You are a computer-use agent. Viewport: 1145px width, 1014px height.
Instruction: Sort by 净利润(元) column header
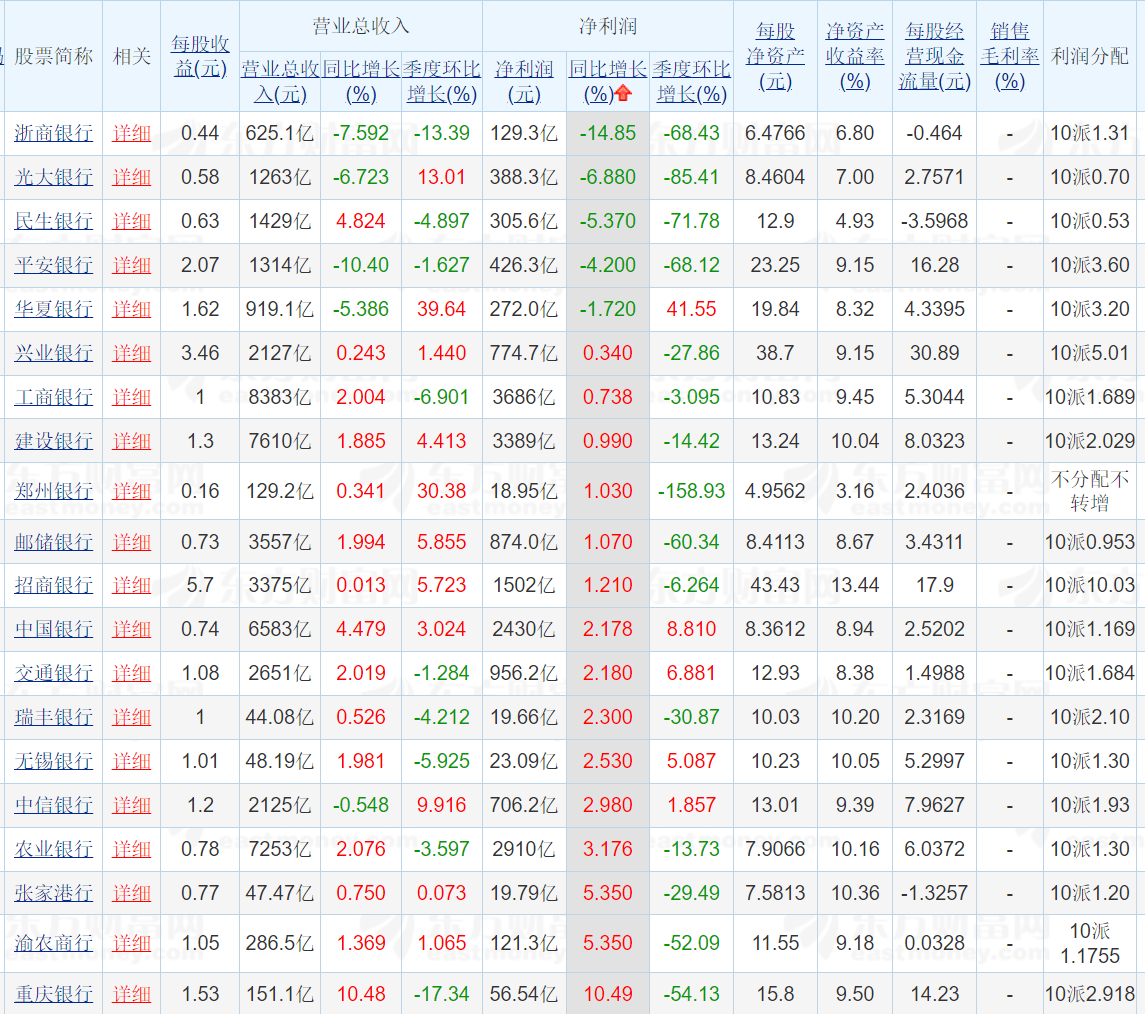(x=524, y=81)
